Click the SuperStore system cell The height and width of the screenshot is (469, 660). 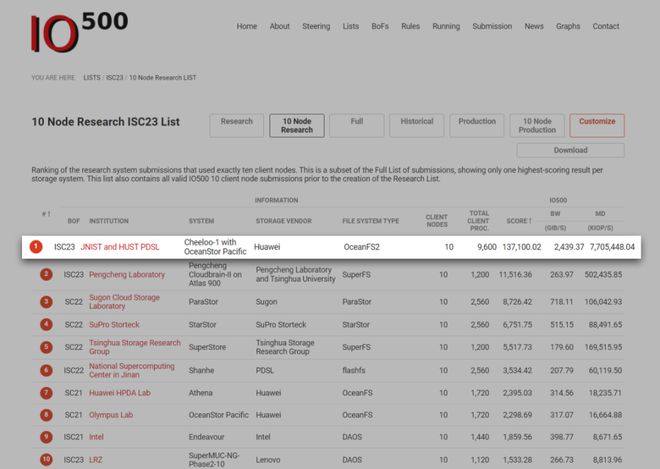(207, 347)
